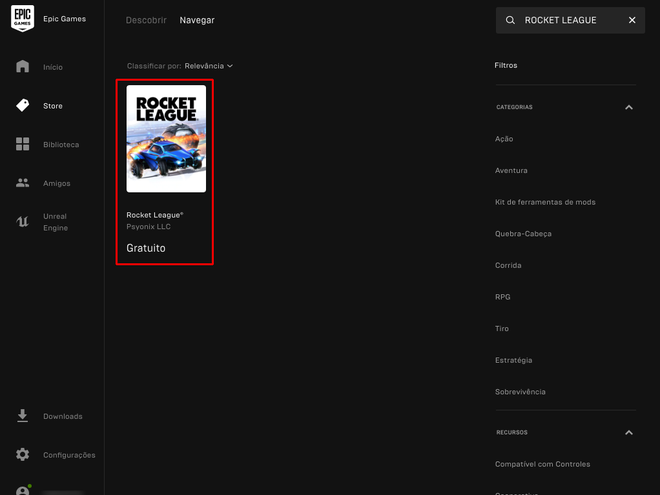660x495 pixels.
Task: Clear the ROCKET LEAGUE search text
Action: pyautogui.click(x=632, y=20)
